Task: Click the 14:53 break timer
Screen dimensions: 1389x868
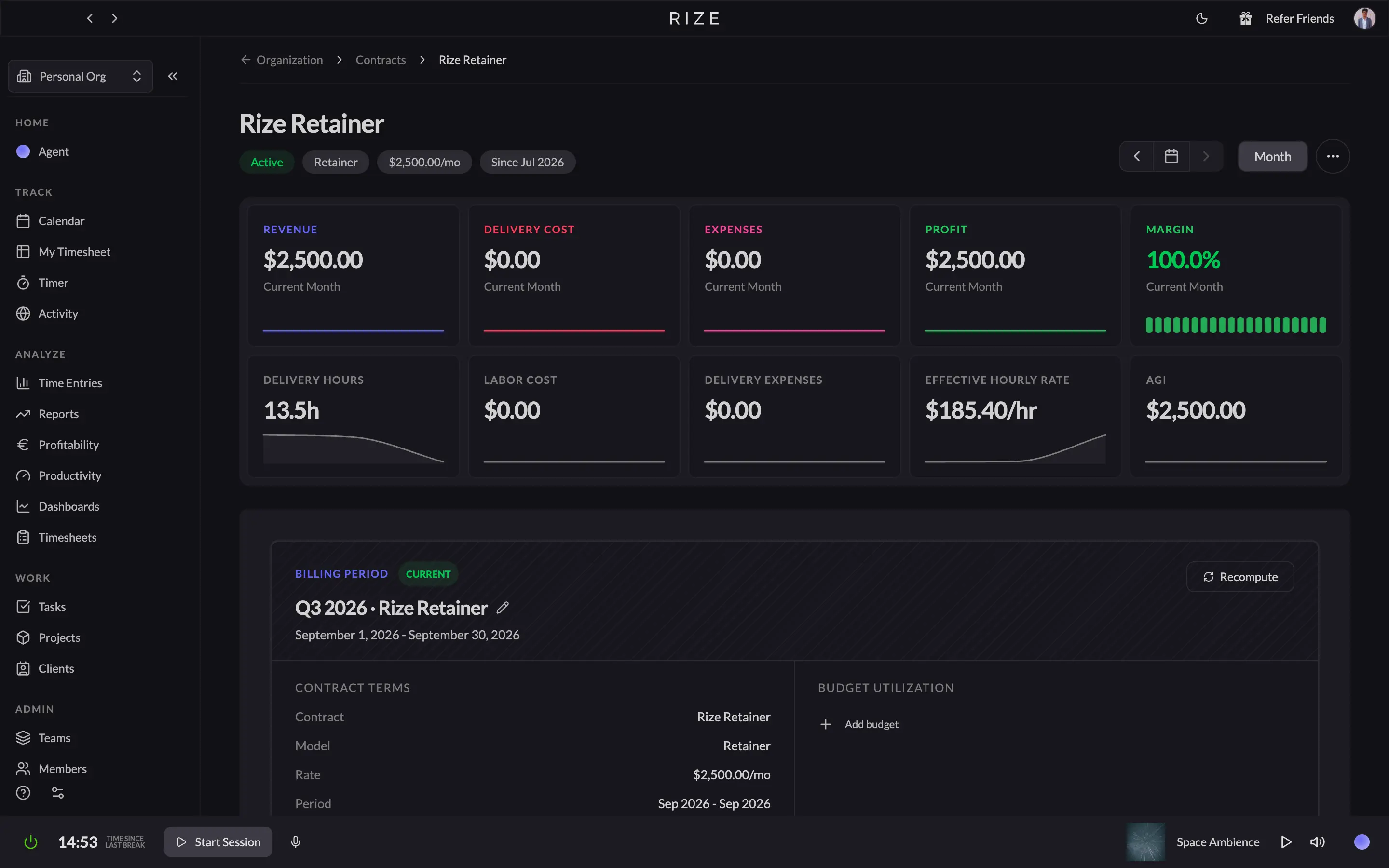Action: click(78, 842)
